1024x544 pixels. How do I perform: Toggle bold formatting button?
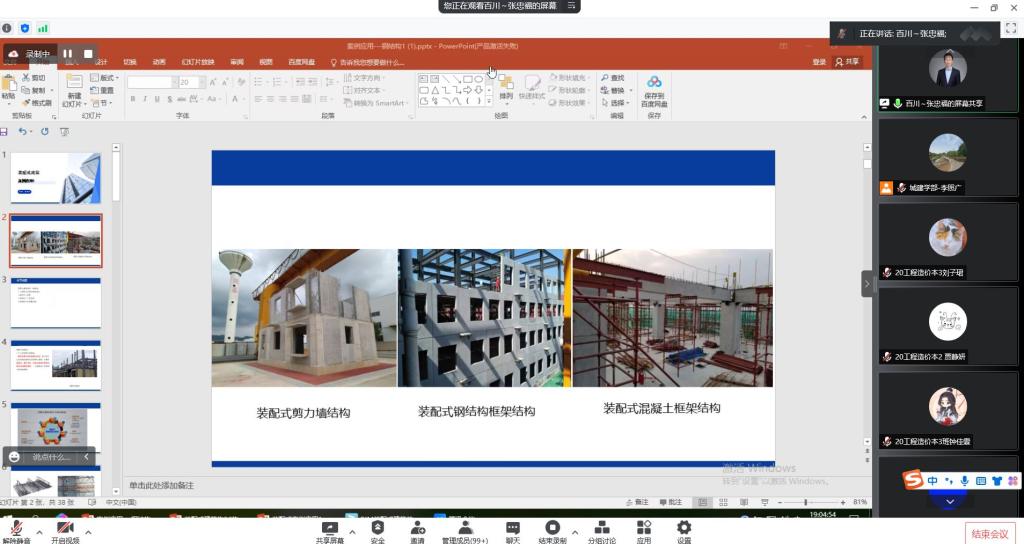click(133, 99)
